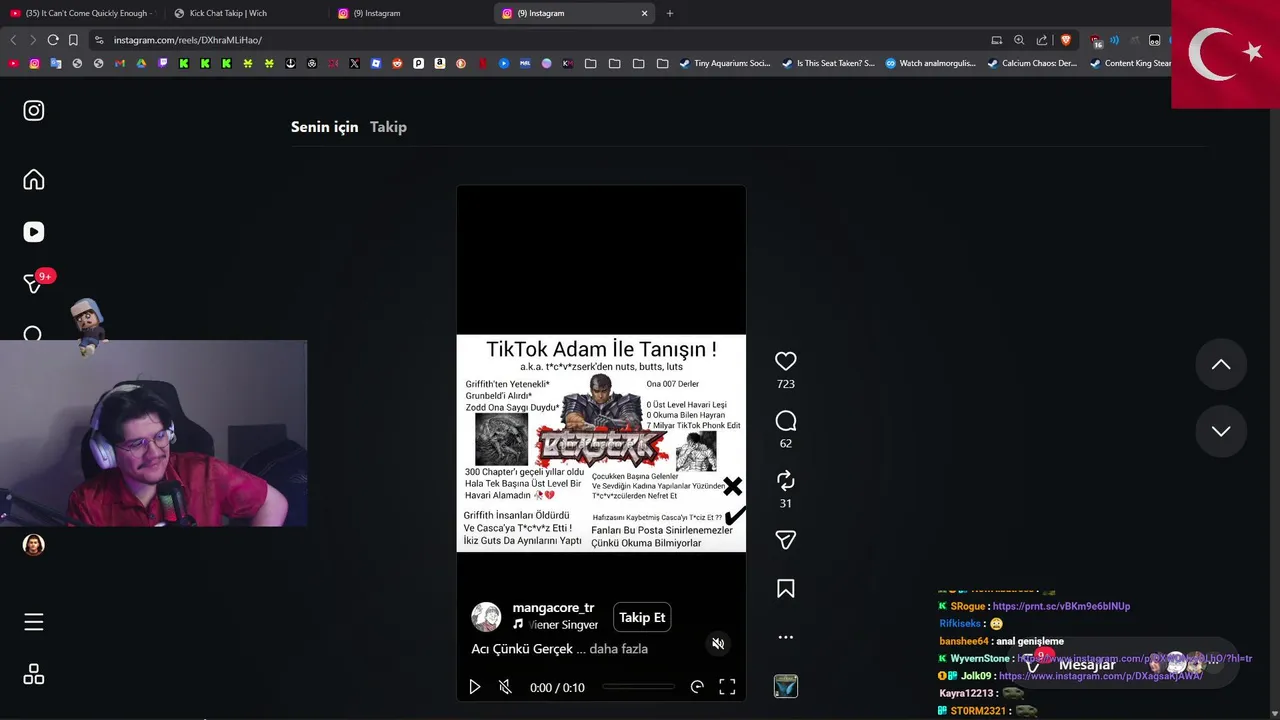Open browser zoom magnifier icon
The height and width of the screenshot is (720, 1280).
click(1019, 40)
